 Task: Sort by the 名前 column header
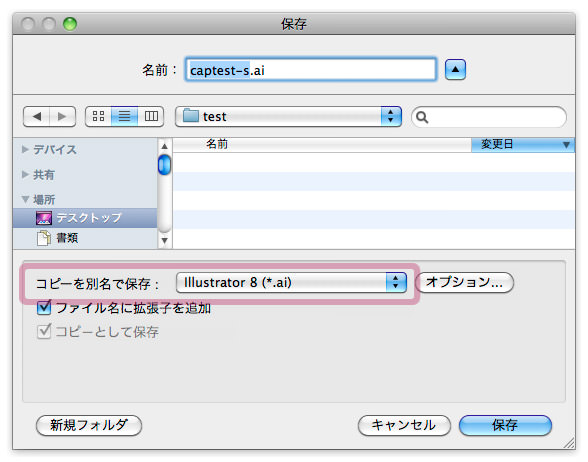322,145
